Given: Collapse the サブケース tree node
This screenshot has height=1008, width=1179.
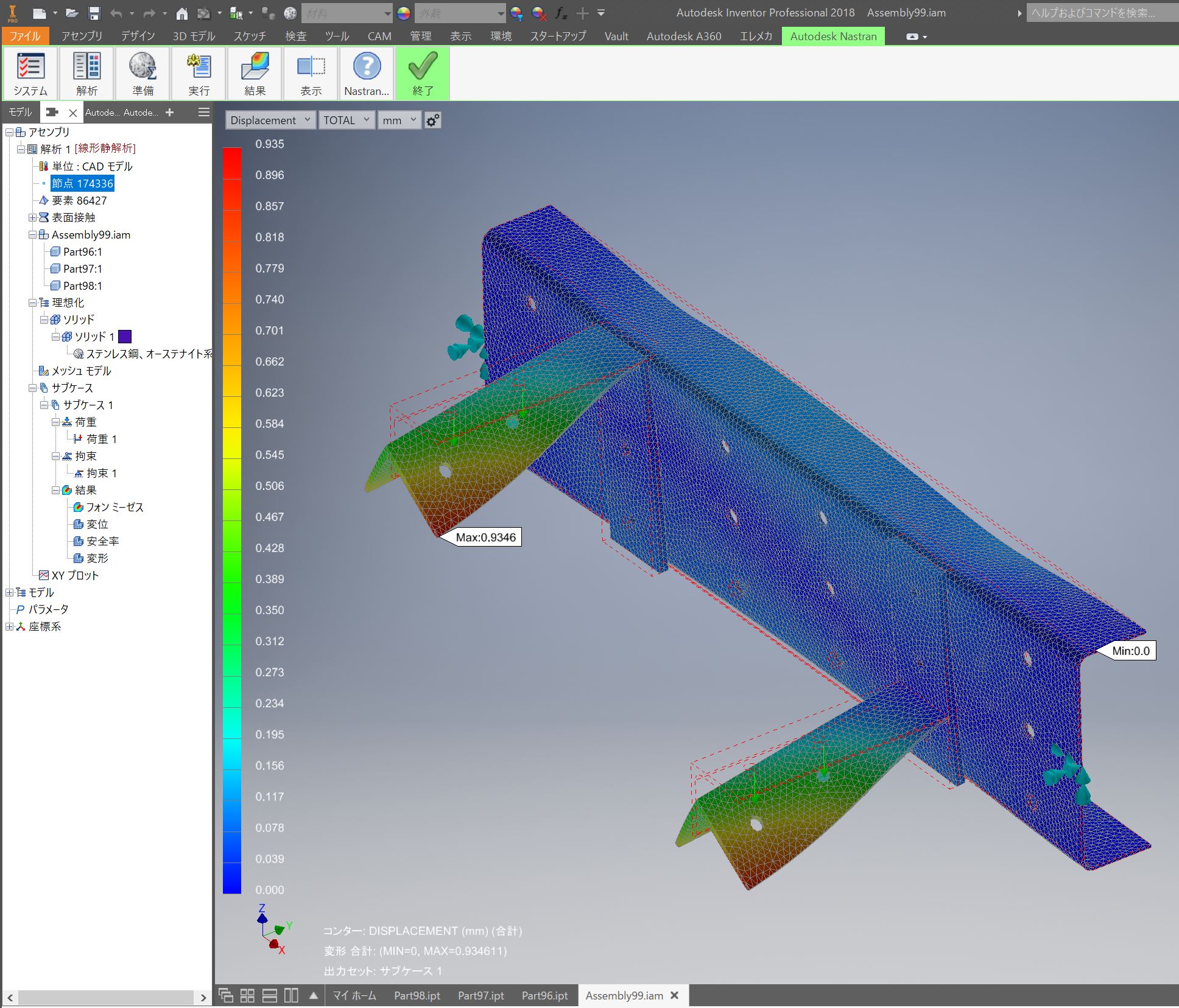Looking at the screenshot, I should coord(32,388).
